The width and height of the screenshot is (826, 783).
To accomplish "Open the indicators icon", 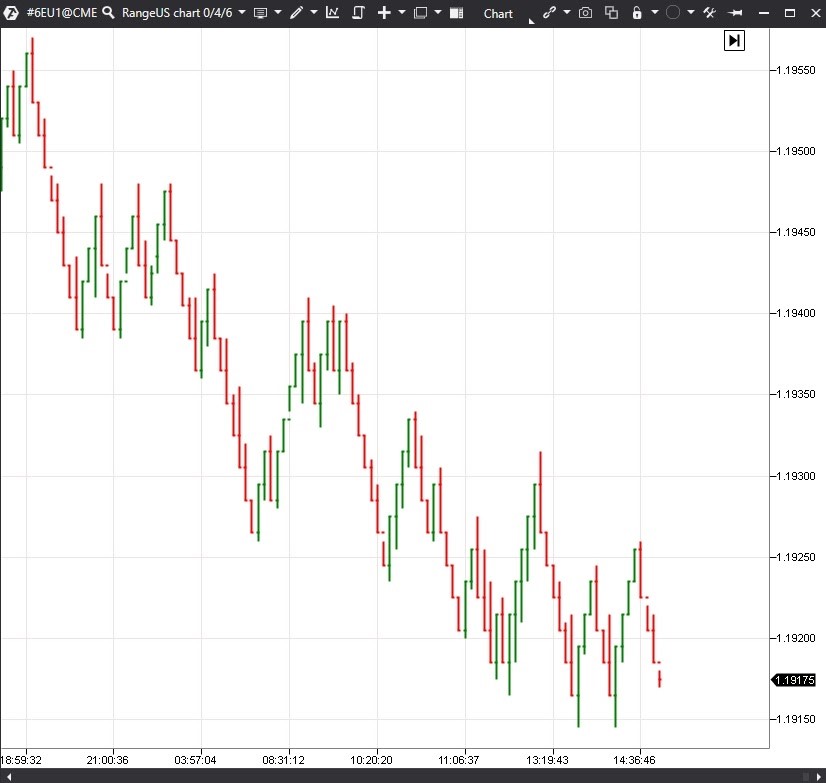I will pos(333,13).
